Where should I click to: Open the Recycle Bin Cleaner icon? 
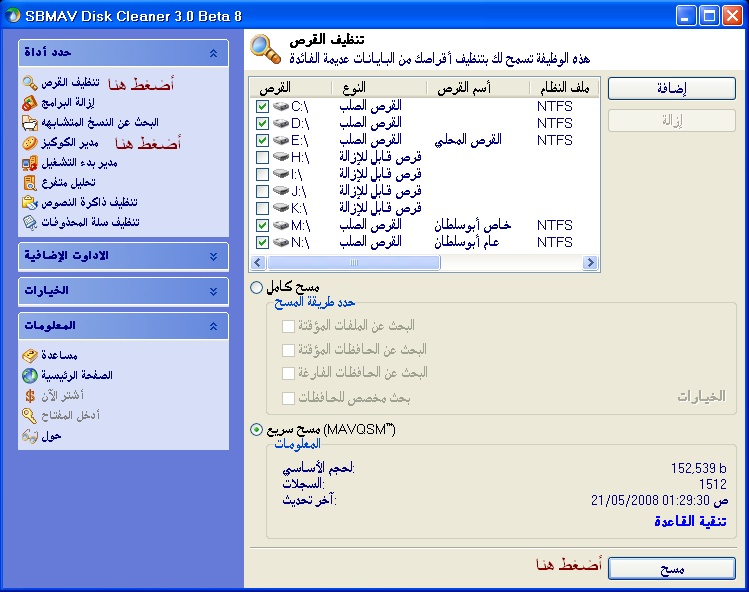click(x=30, y=223)
